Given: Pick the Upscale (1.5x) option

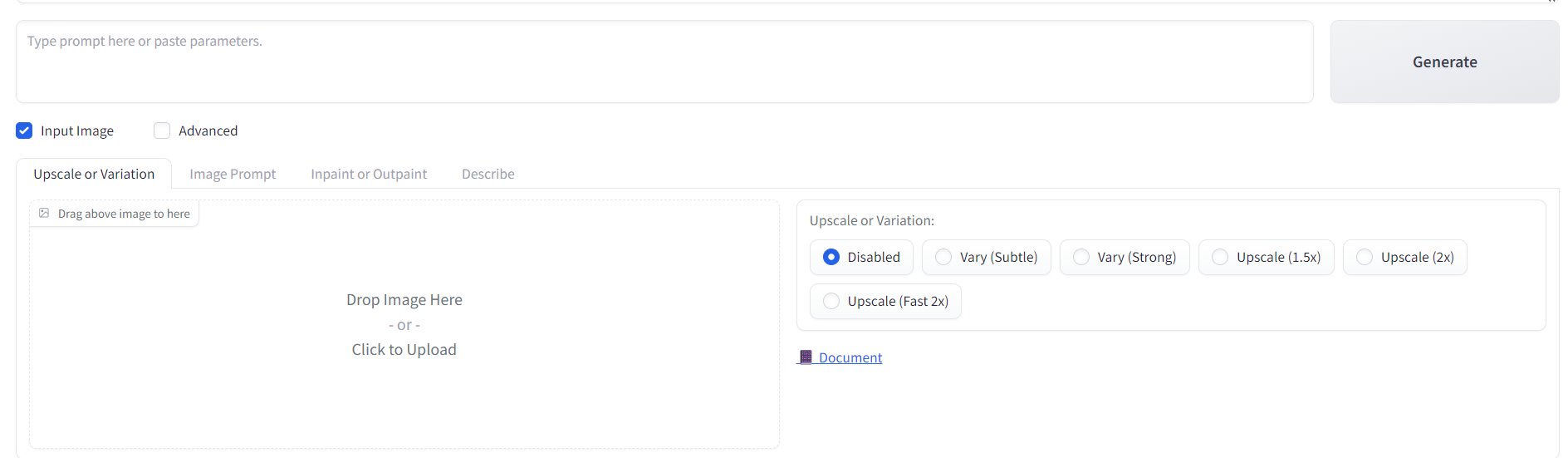Looking at the screenshot, I should (1220, 258).
